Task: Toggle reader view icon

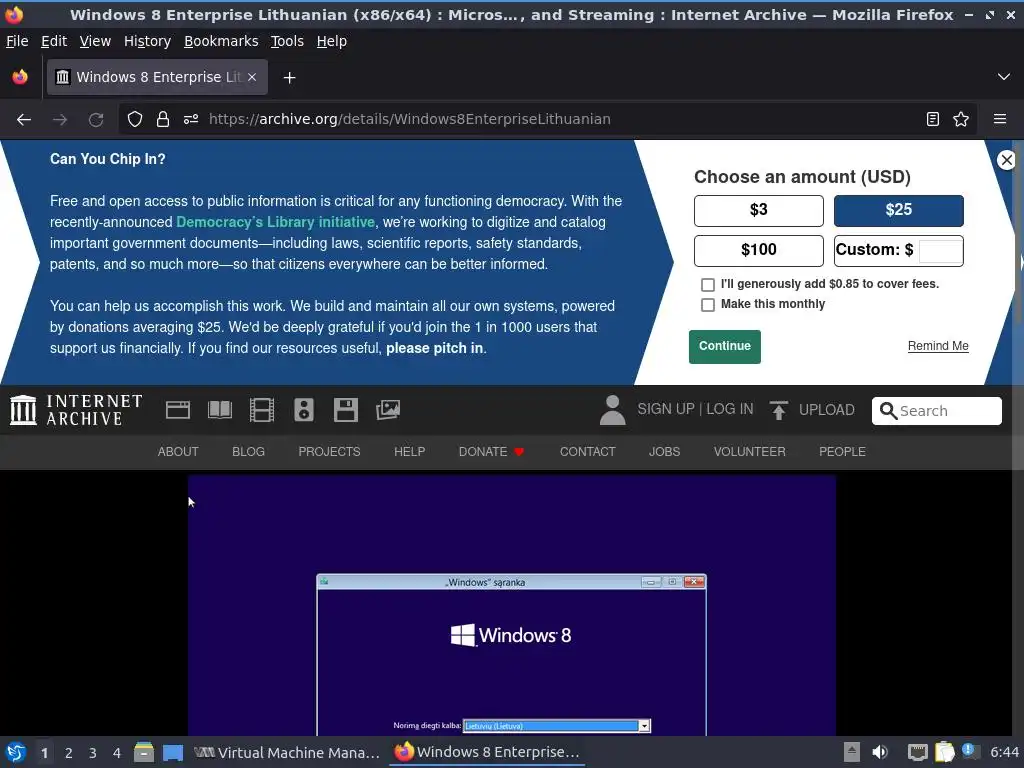Action: (x=933, y=120)
